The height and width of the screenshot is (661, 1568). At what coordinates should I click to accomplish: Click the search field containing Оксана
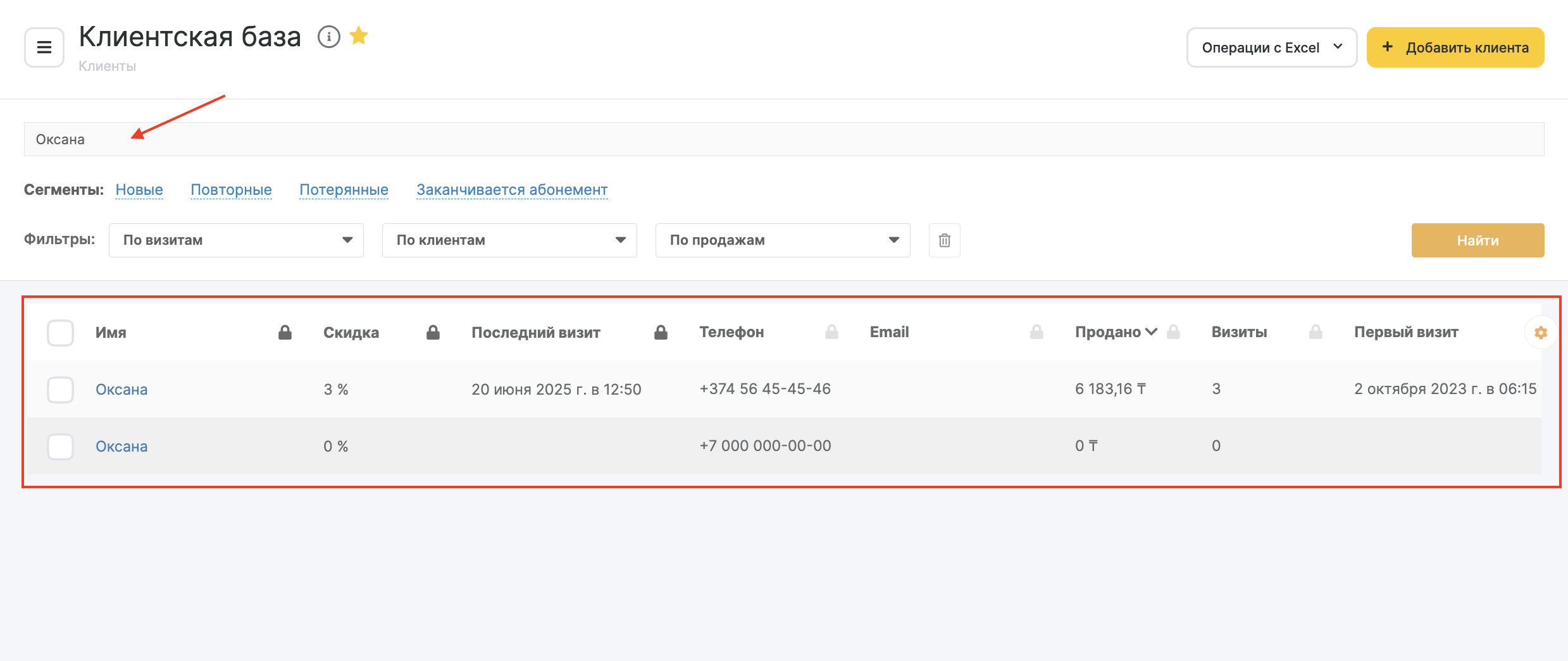783,139
